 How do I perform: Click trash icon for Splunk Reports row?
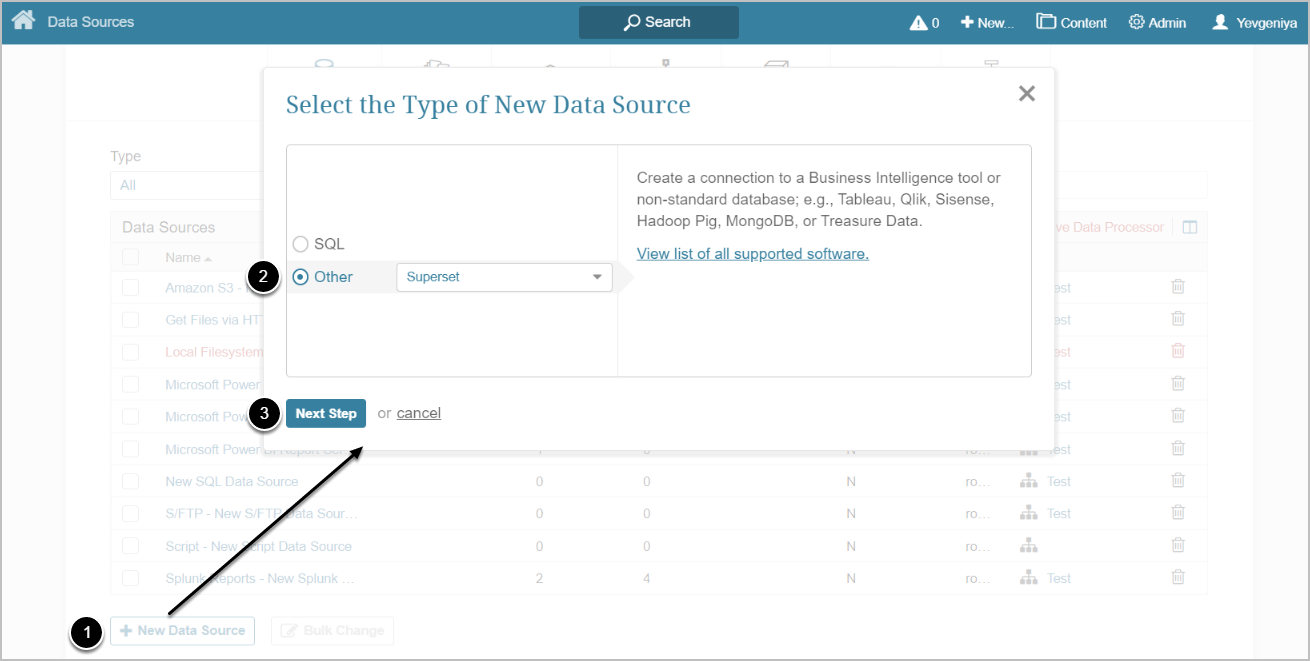point(1178,578)
